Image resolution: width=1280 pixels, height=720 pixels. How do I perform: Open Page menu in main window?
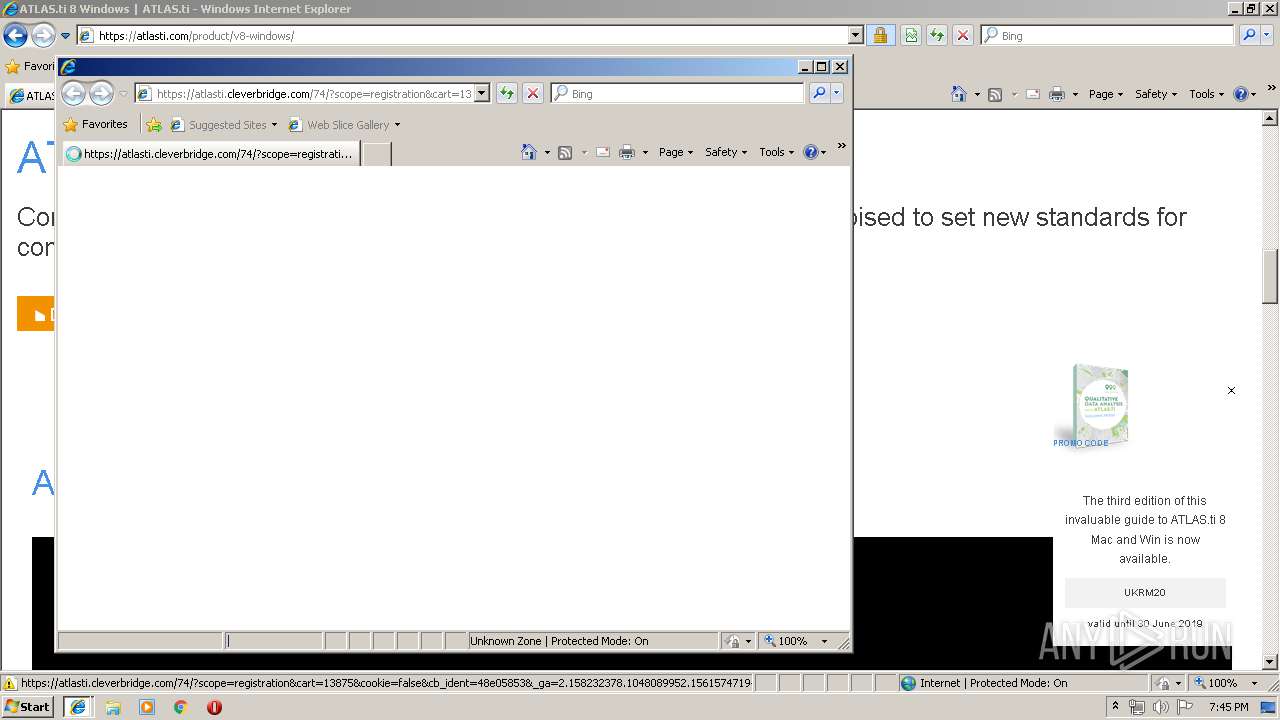click(1106, 94)
